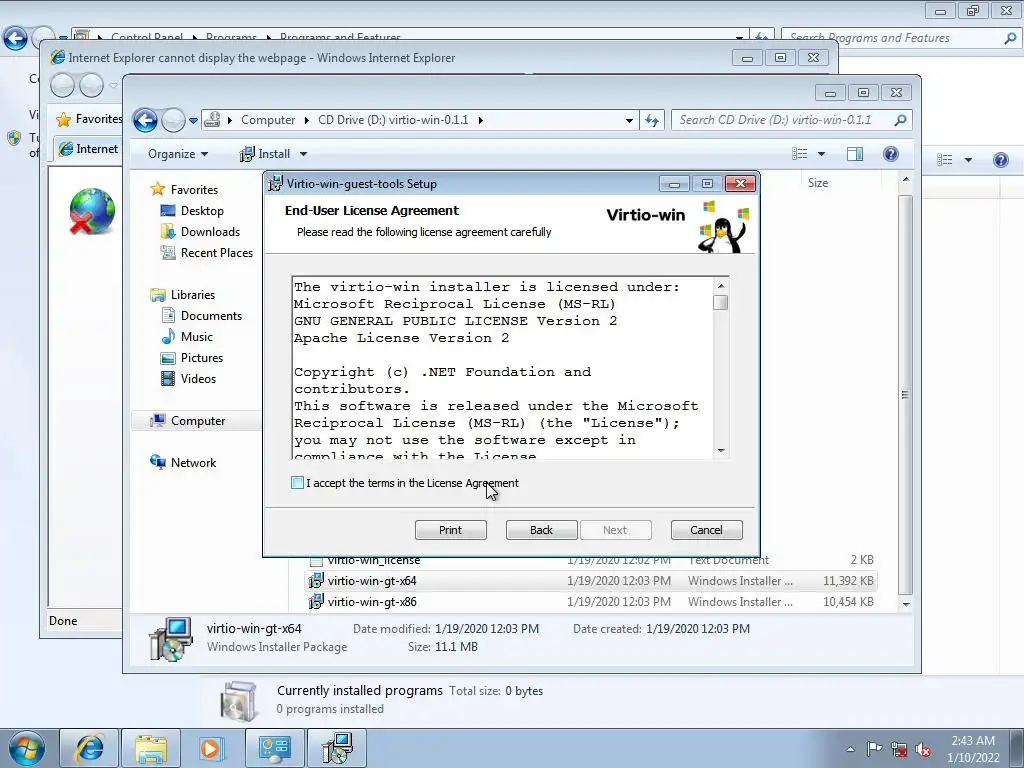Go Back in the Virtio-win setup
Viewport: 1024px width, 768px height.
click(541, 530)
